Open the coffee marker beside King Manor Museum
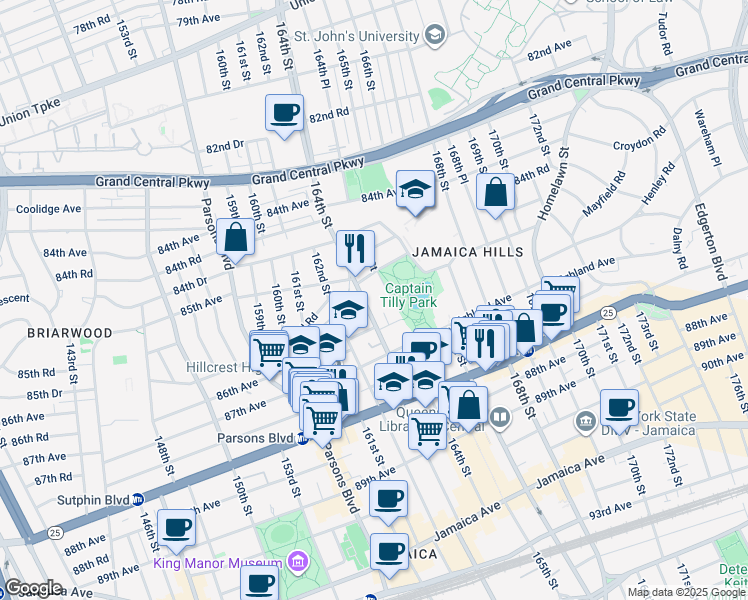Screen dimensions: 748x600 [x=260, y=584]
